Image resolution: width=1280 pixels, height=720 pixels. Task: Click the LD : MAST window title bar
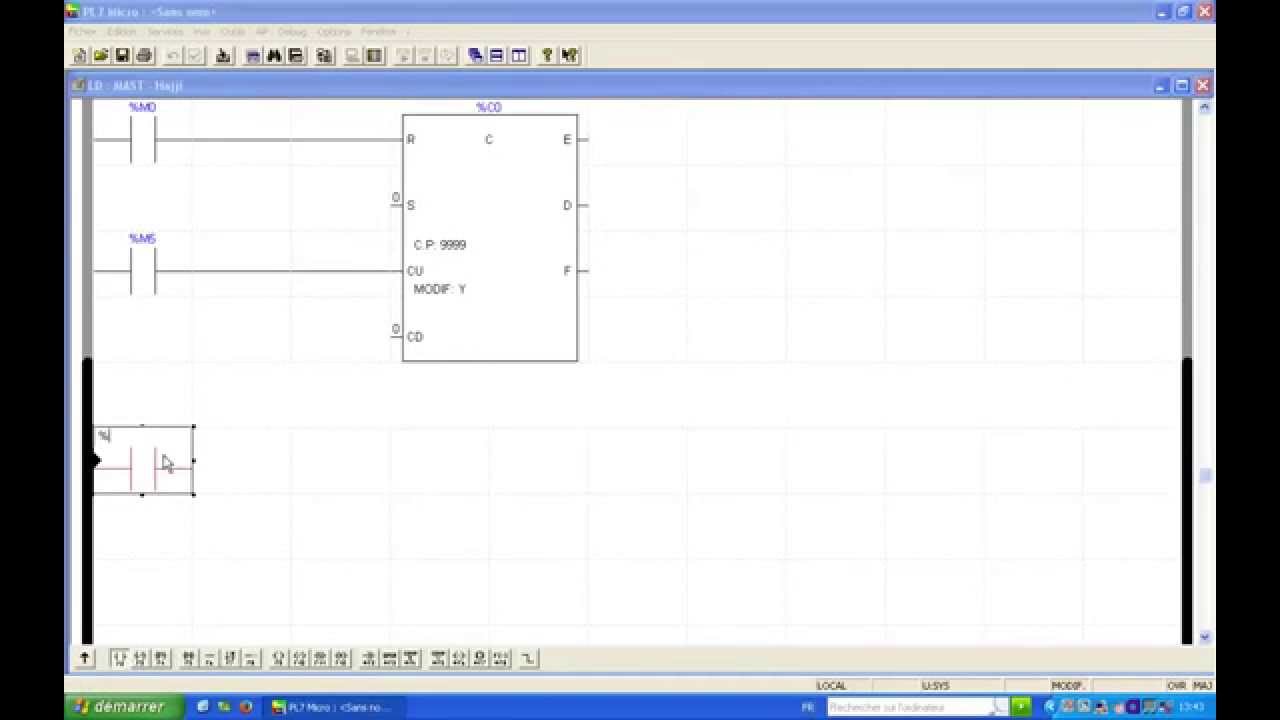coord(640,85)
